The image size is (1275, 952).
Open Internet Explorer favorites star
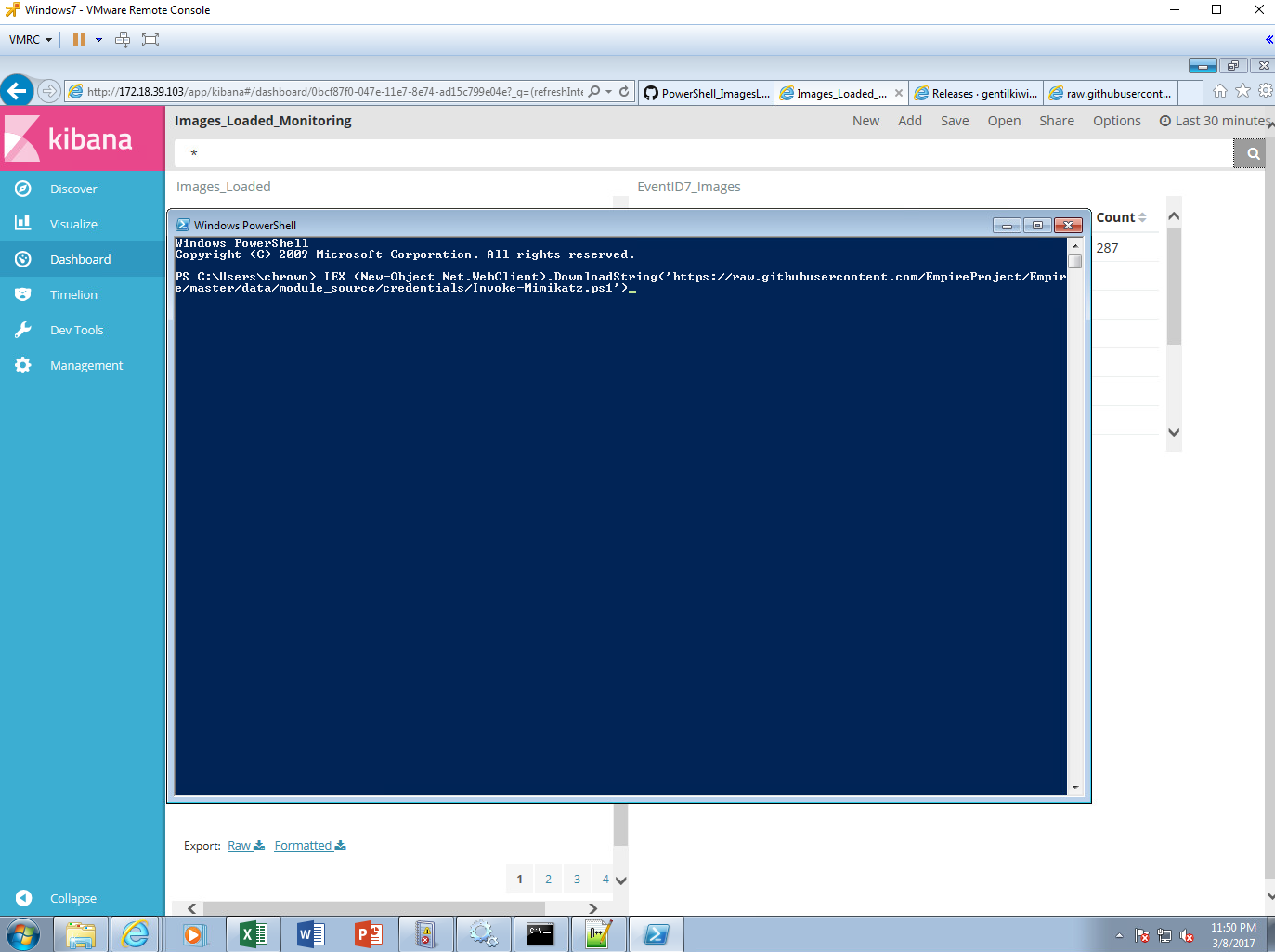[1242, 91]
